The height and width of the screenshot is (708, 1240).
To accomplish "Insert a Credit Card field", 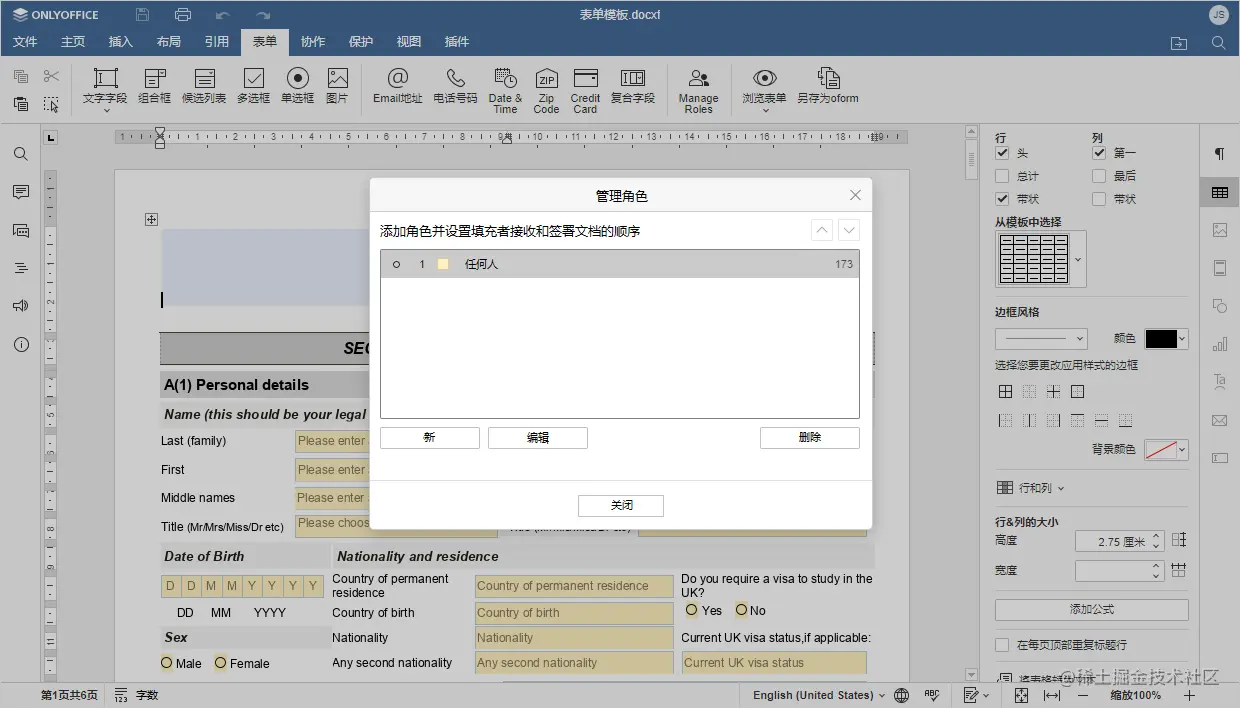I will coord(585,87).
